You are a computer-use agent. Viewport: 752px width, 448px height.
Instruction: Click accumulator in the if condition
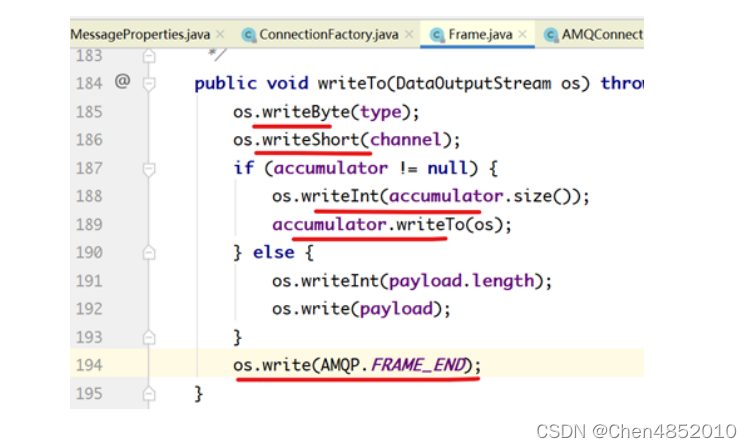[x=330, y=168]
